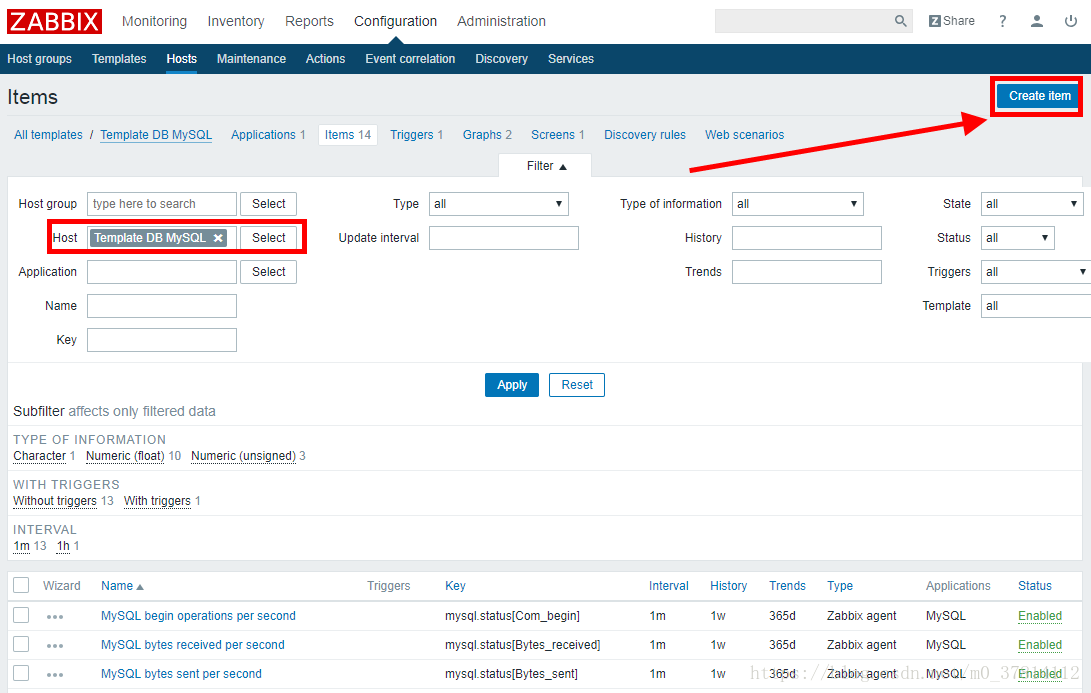This screenshot has width=1091, height=693.
Task: Switch to Web scenarios tab
Action: [x=744, y=135]
